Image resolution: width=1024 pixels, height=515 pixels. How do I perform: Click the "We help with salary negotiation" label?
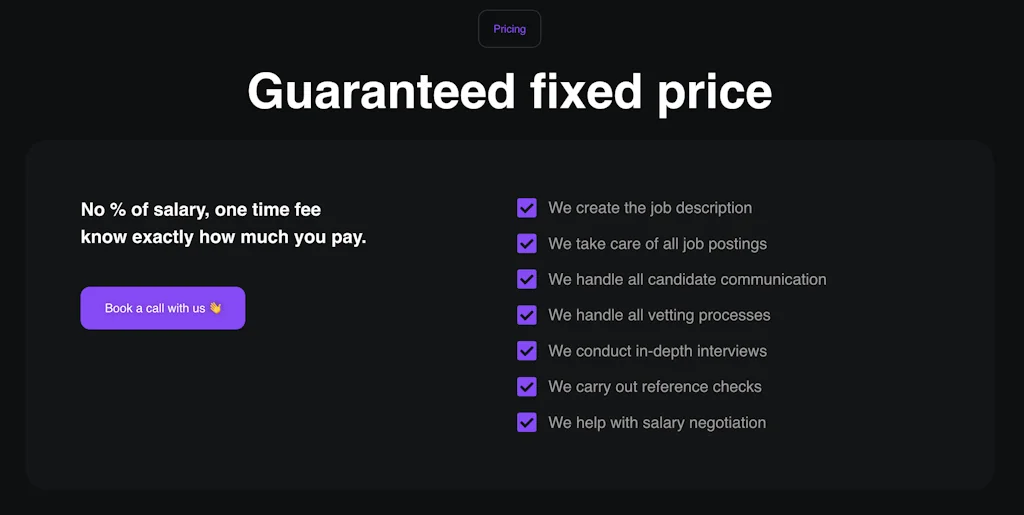coord(657,423)
